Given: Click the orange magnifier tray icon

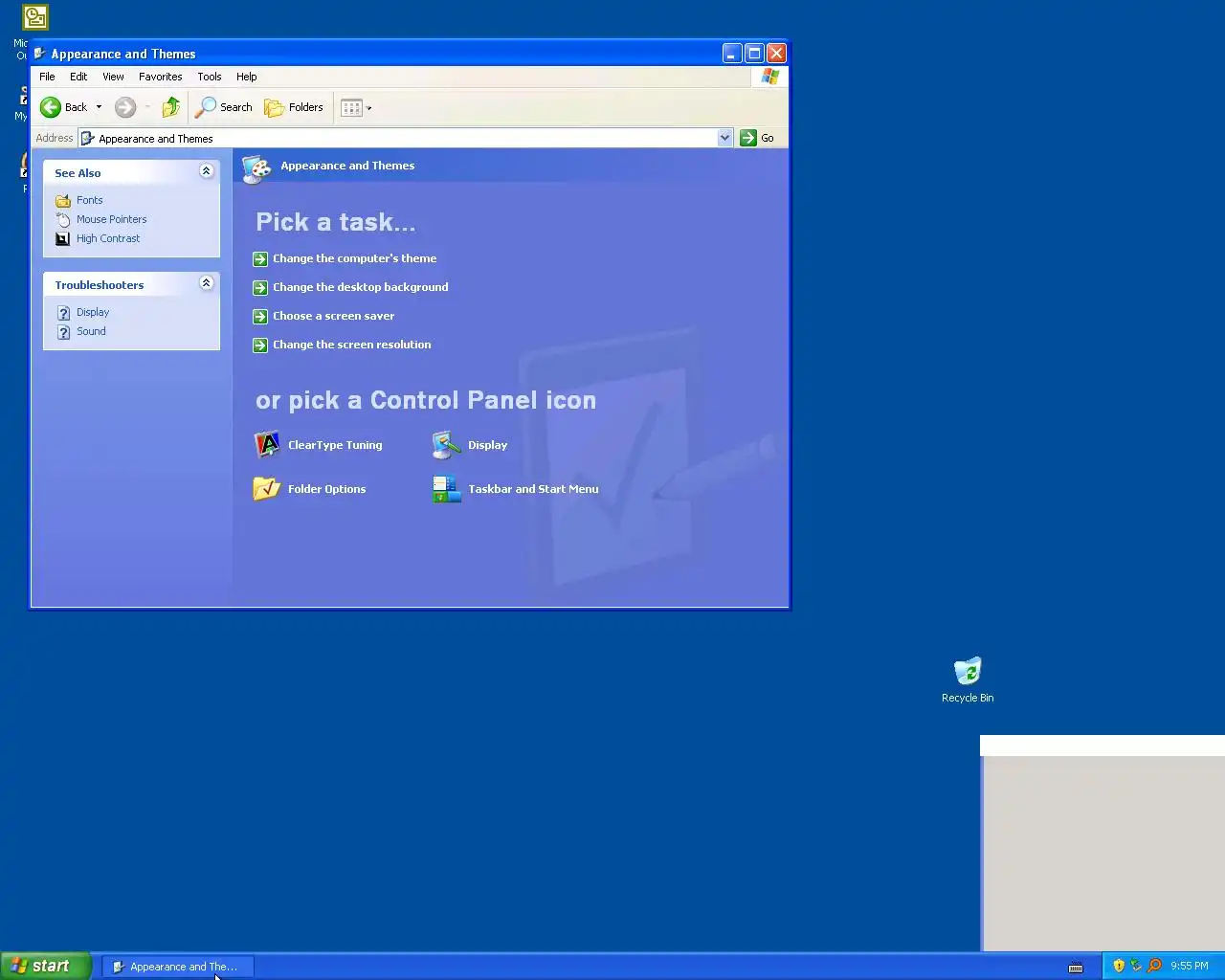Looking at the screenshot, I should pos(1154,966).
